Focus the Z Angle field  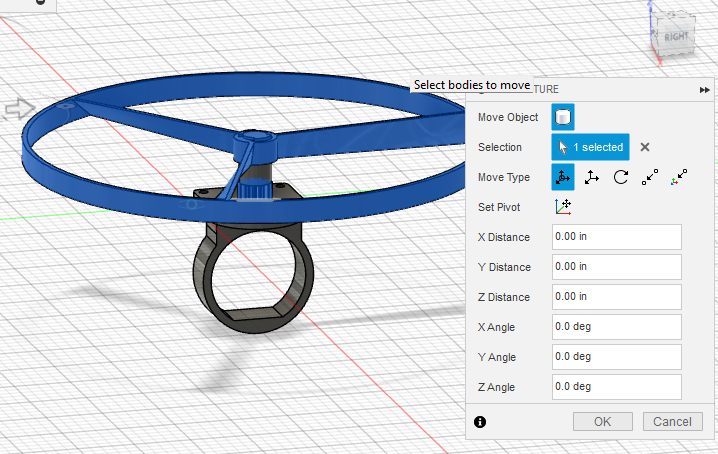point(616,387)
